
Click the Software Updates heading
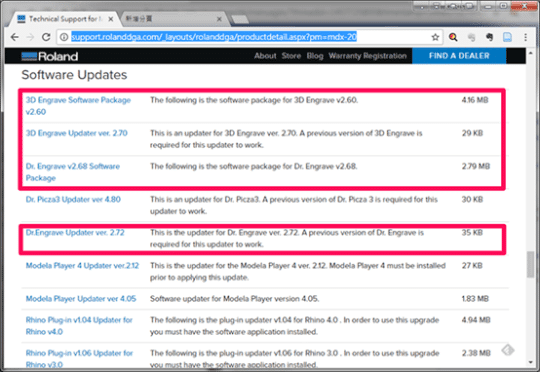point(74,75)
